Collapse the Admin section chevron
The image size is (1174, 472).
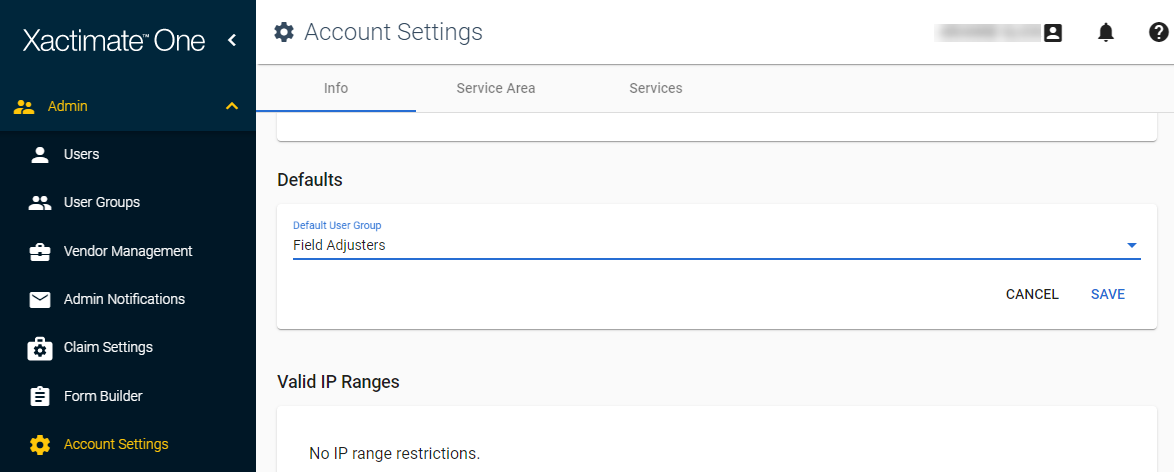(x=232, y=106)
